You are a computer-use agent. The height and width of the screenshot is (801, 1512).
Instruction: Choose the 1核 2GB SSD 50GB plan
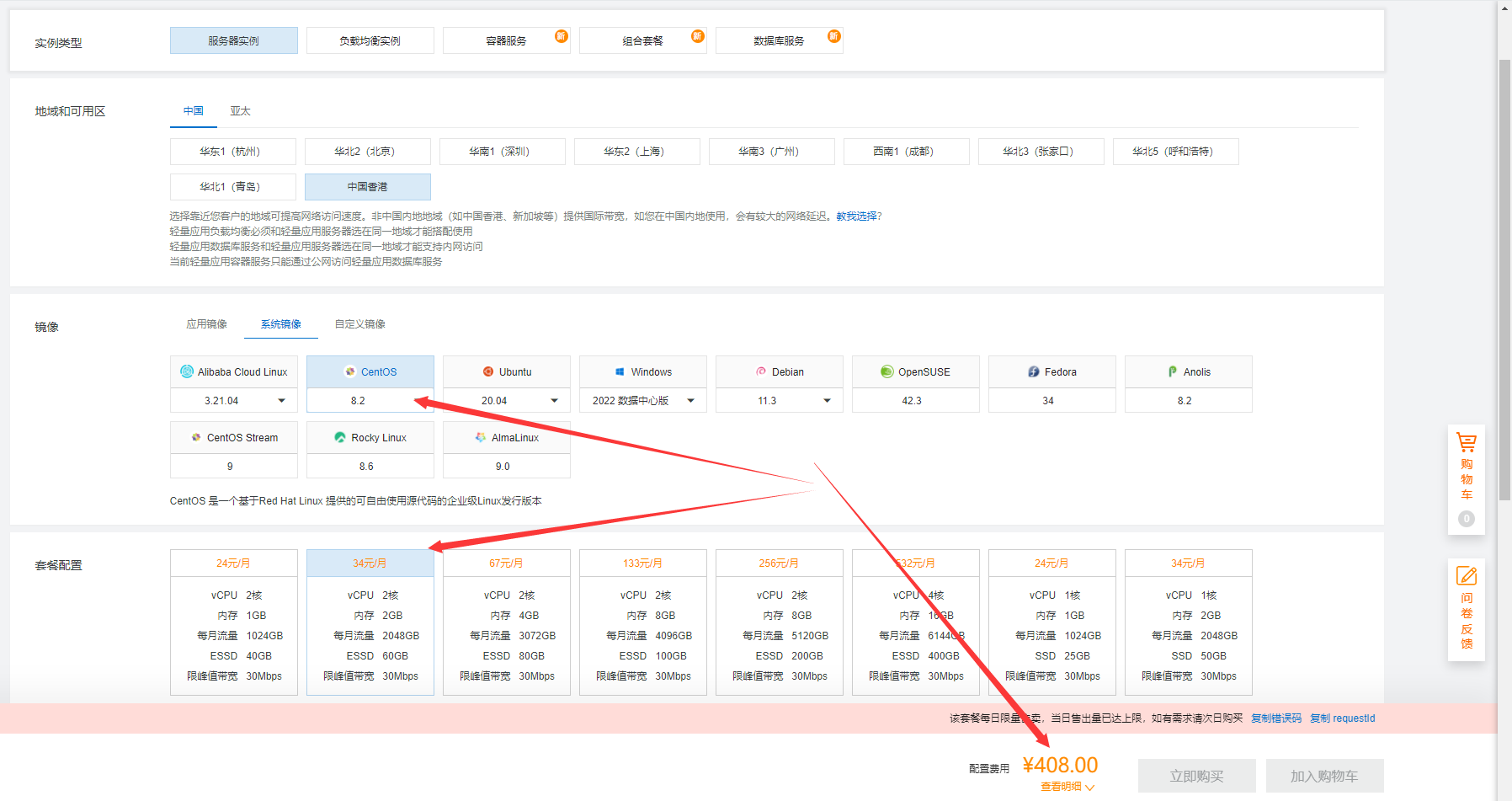point(1189,622)
